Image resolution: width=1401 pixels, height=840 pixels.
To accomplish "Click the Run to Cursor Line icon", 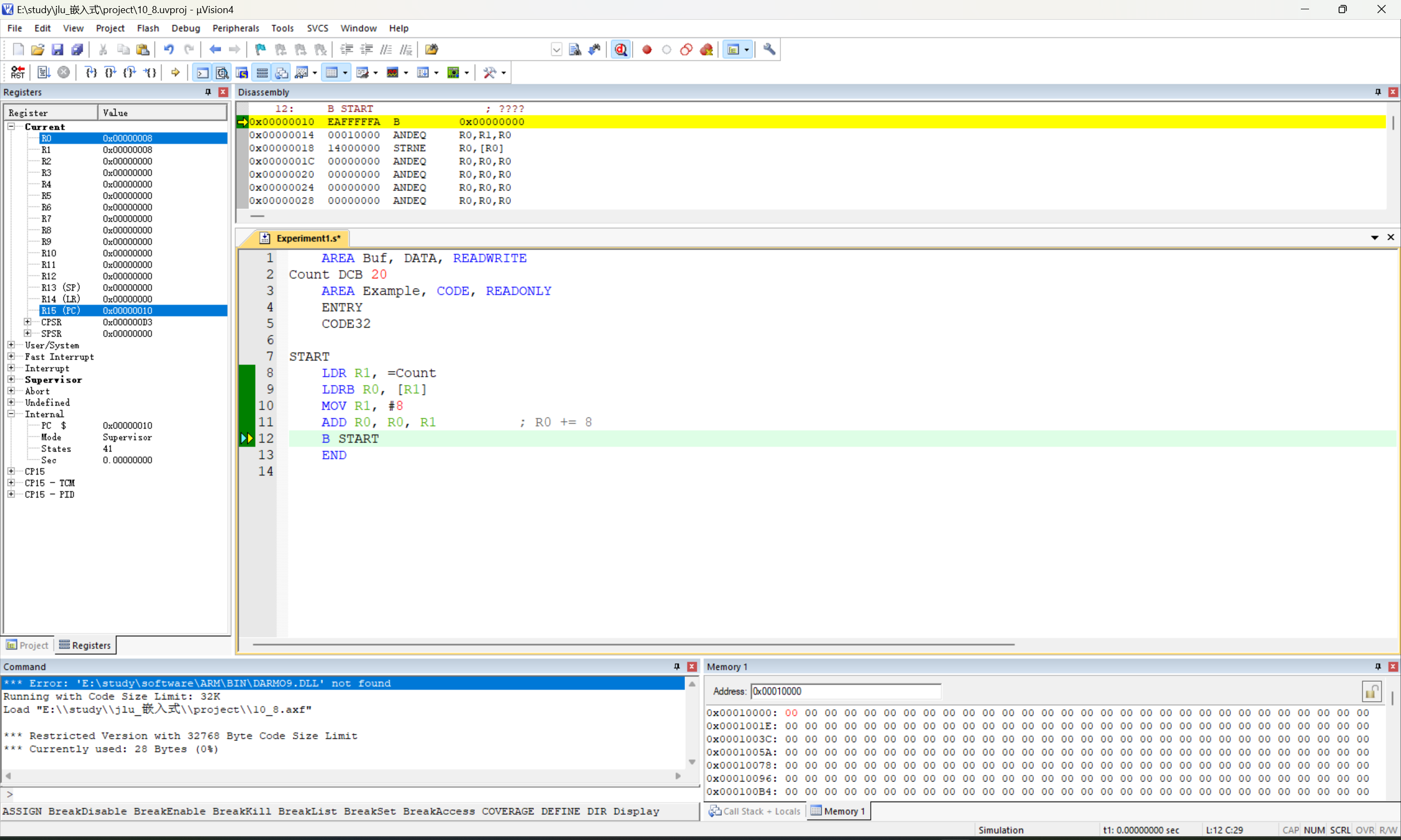I will coord(149,72).
